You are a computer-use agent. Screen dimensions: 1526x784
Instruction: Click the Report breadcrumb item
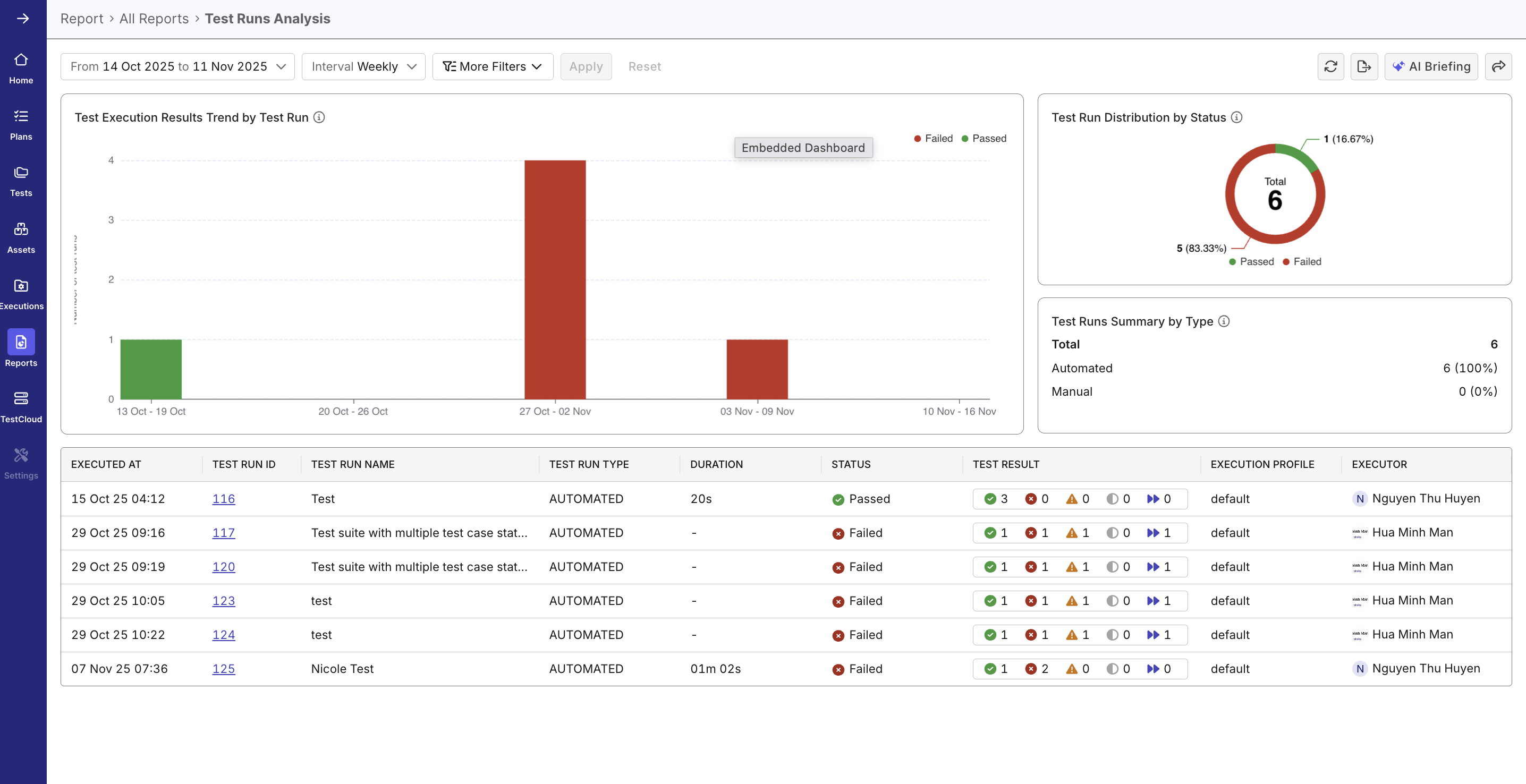click(82, 19)
